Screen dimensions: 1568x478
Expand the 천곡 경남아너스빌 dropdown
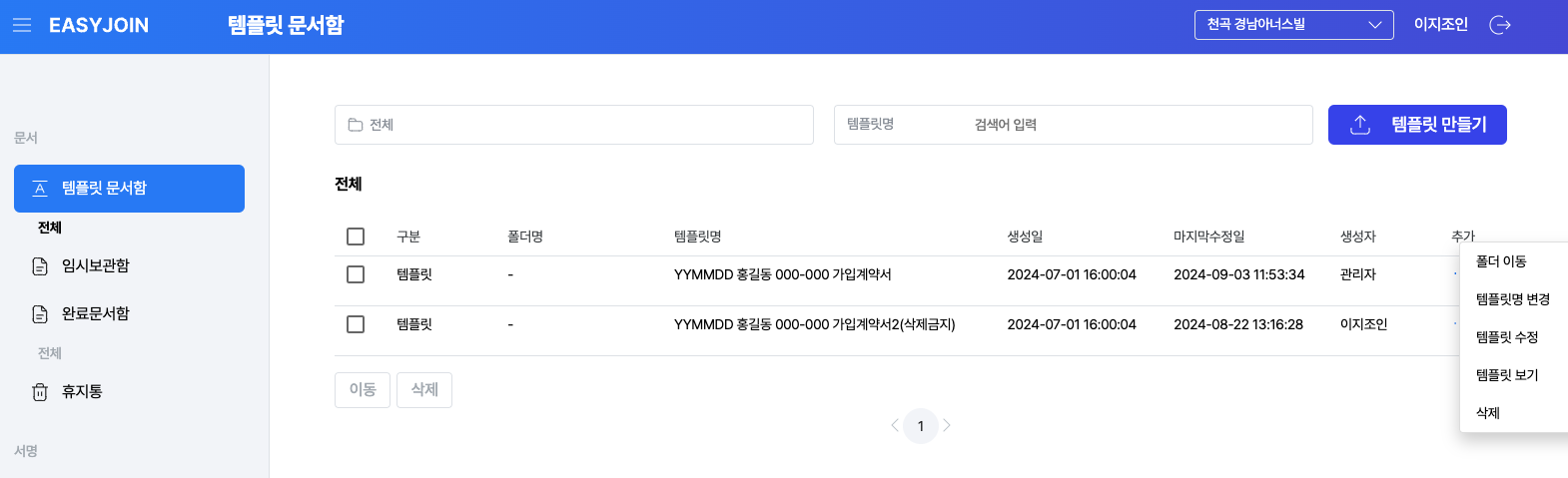[x=1293, y=25]
